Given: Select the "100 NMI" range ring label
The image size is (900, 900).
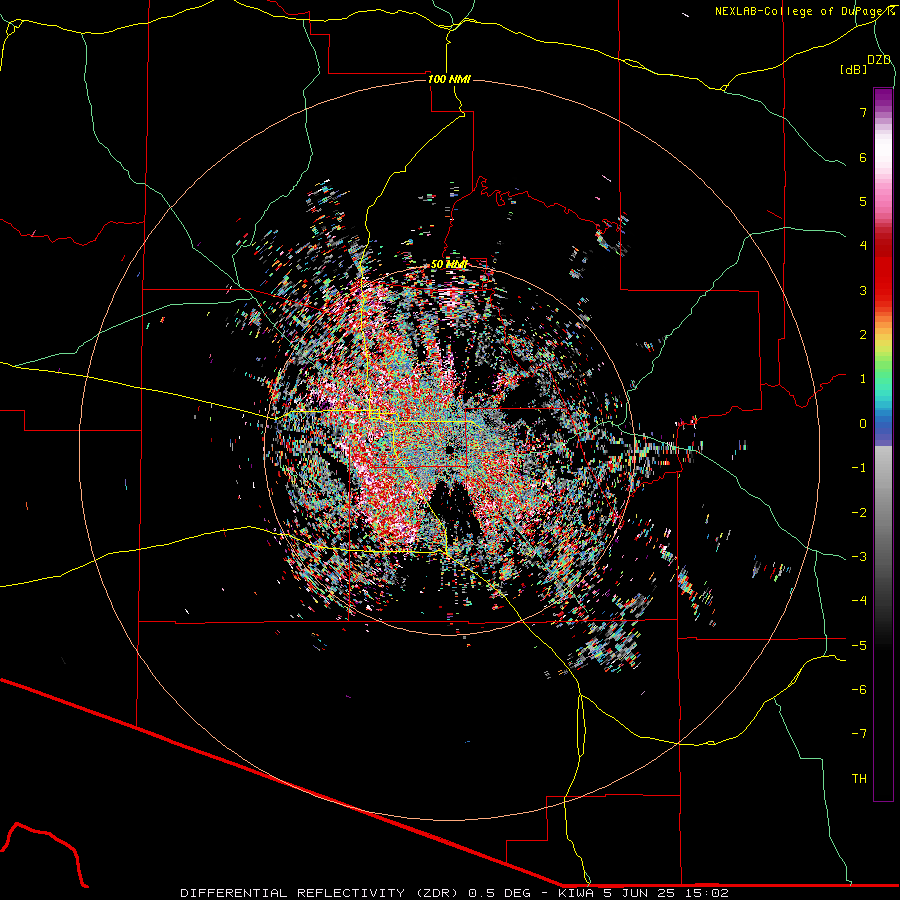Looking at the screenshot, I should click(449, 79).
